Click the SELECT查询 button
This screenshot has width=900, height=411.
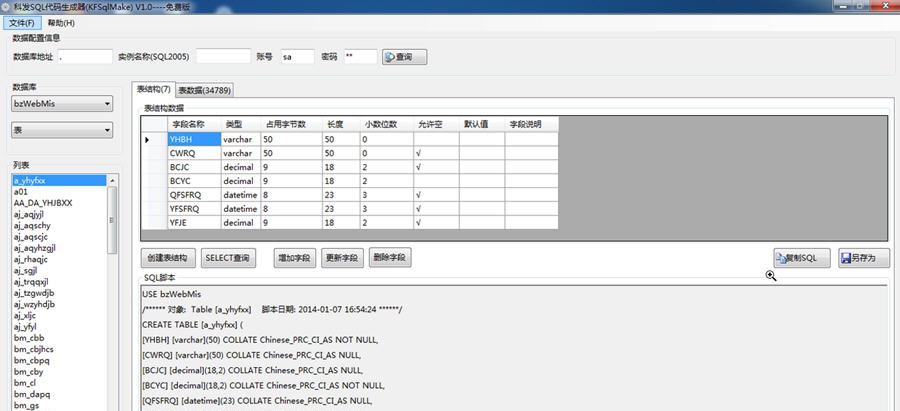pyautogui.click(x=228, y=258)
